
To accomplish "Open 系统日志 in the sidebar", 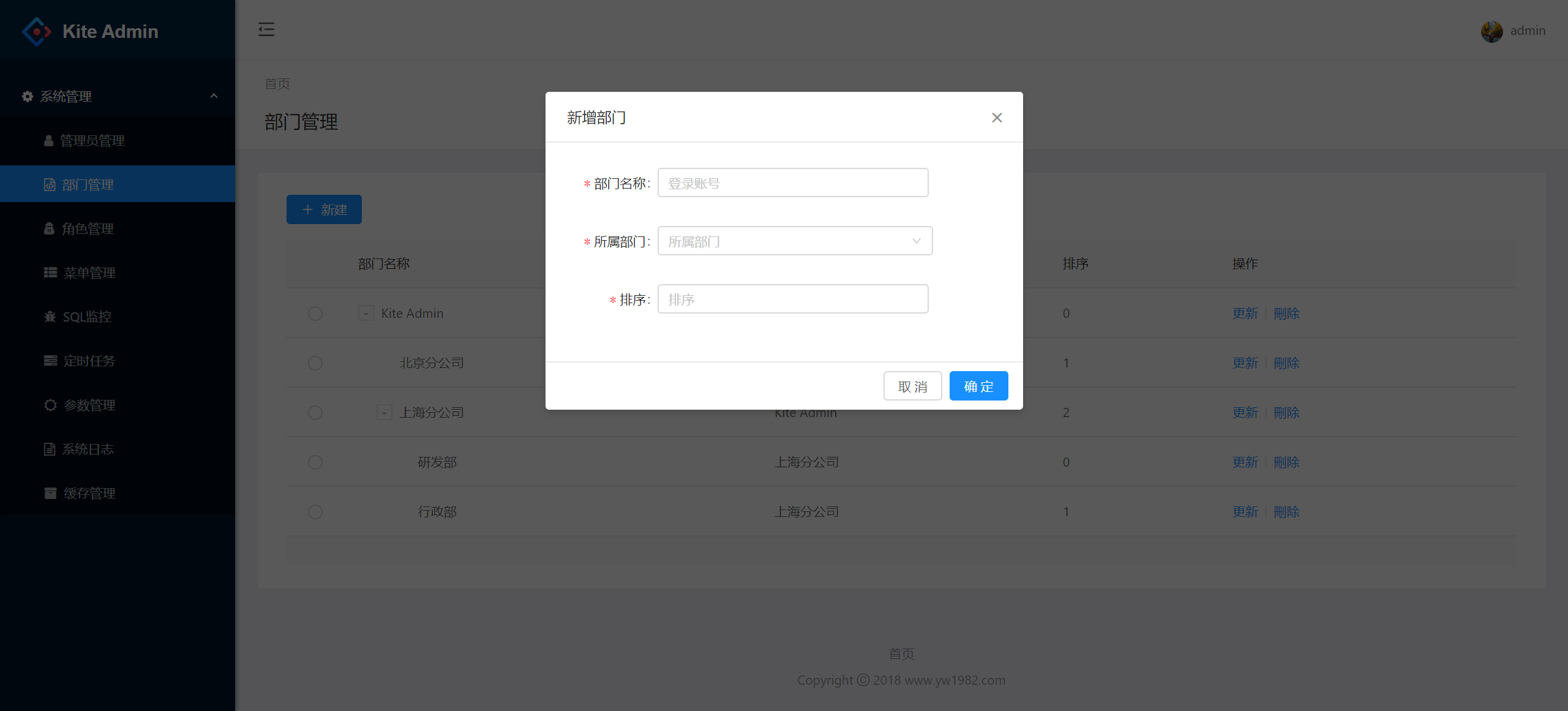I will click(x=118, y=449).
